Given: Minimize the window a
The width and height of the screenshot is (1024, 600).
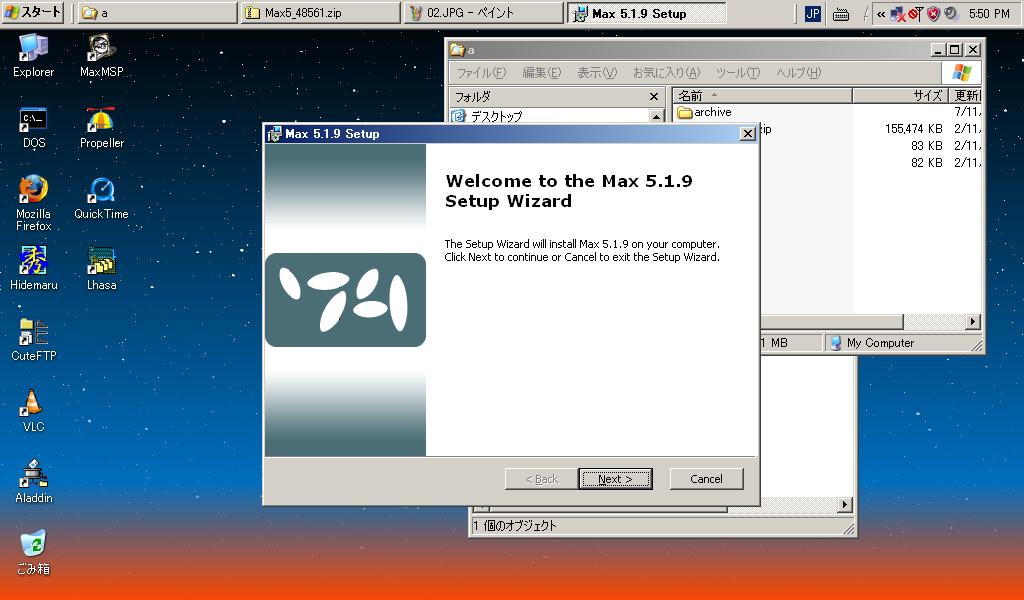Looking at the screenshot, I should point(938,50).
